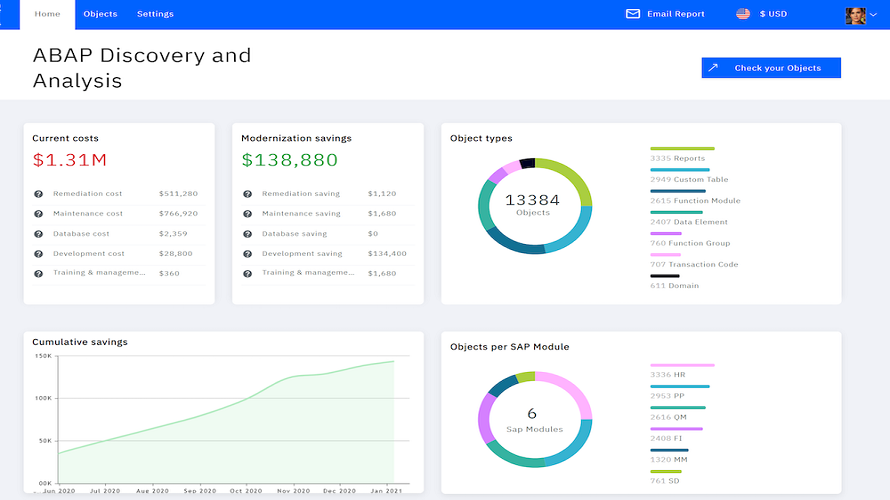Select '3336 HR' module legend entry
890x500 pixels.
(x=668, y=375)
